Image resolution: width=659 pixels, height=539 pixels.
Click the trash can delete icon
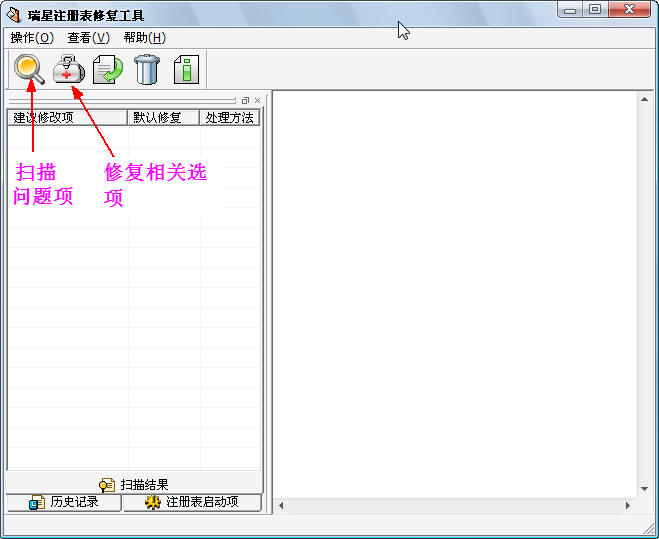coord(147,70)
